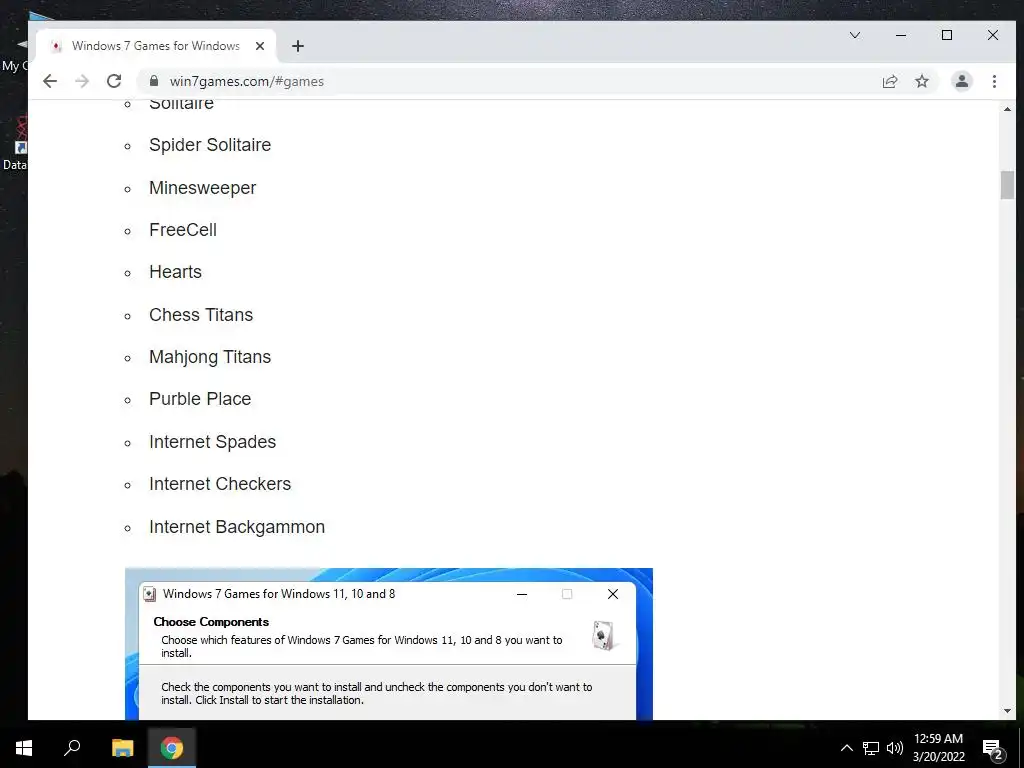Open the network status tray icon
This screenshot has width=1024, height=768.
pyautogui.click(x=871, y=748)
